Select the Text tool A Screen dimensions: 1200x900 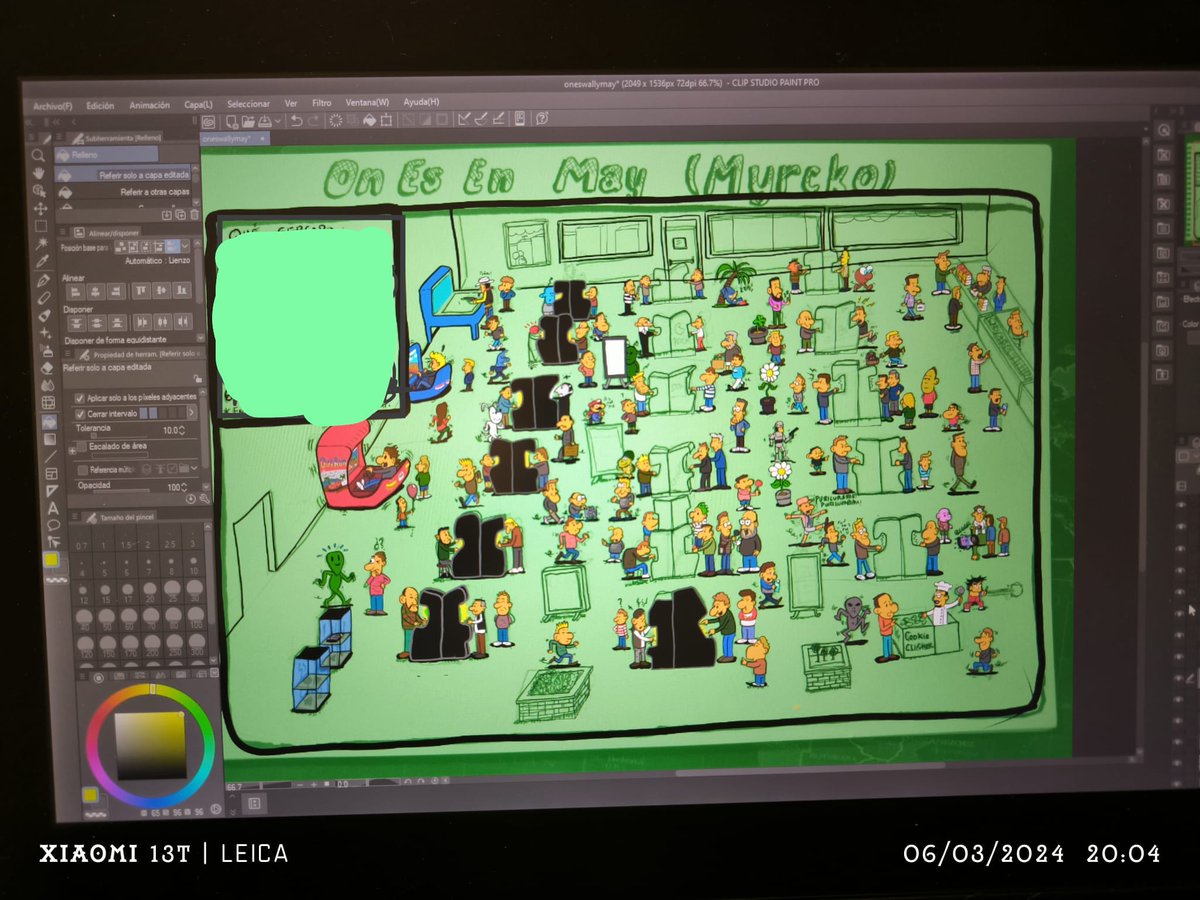tap(53, 508)
